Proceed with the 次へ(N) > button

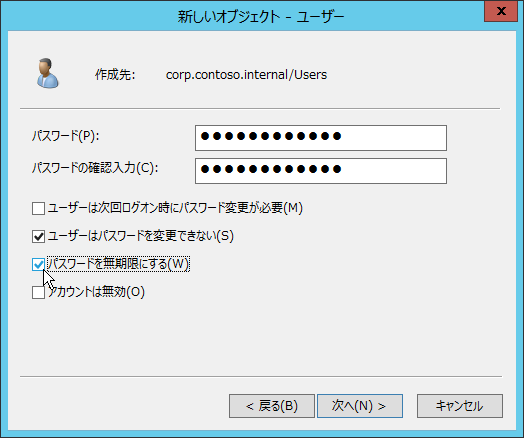click(360, 406)
